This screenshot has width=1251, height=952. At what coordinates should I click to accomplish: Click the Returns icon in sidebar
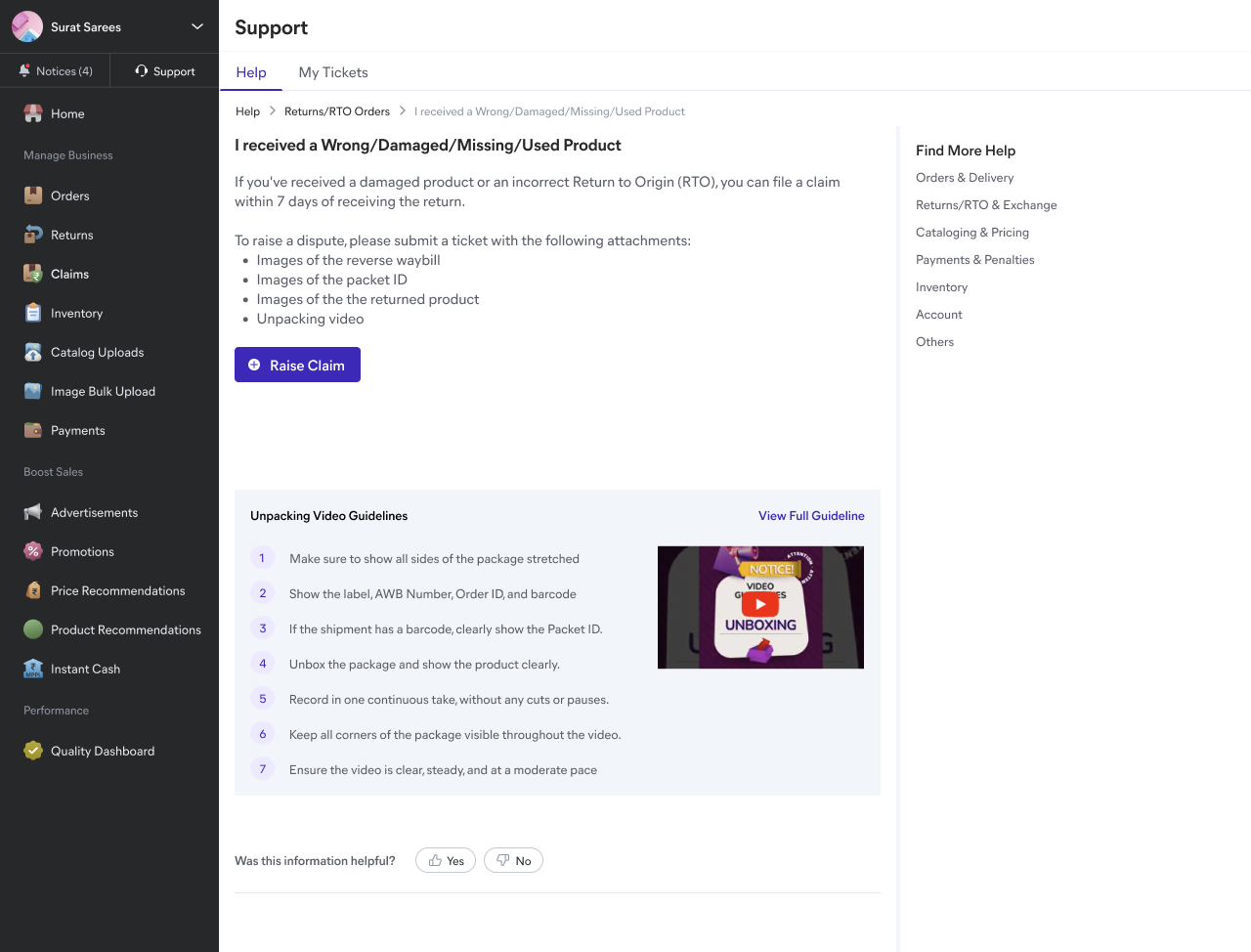33,235
